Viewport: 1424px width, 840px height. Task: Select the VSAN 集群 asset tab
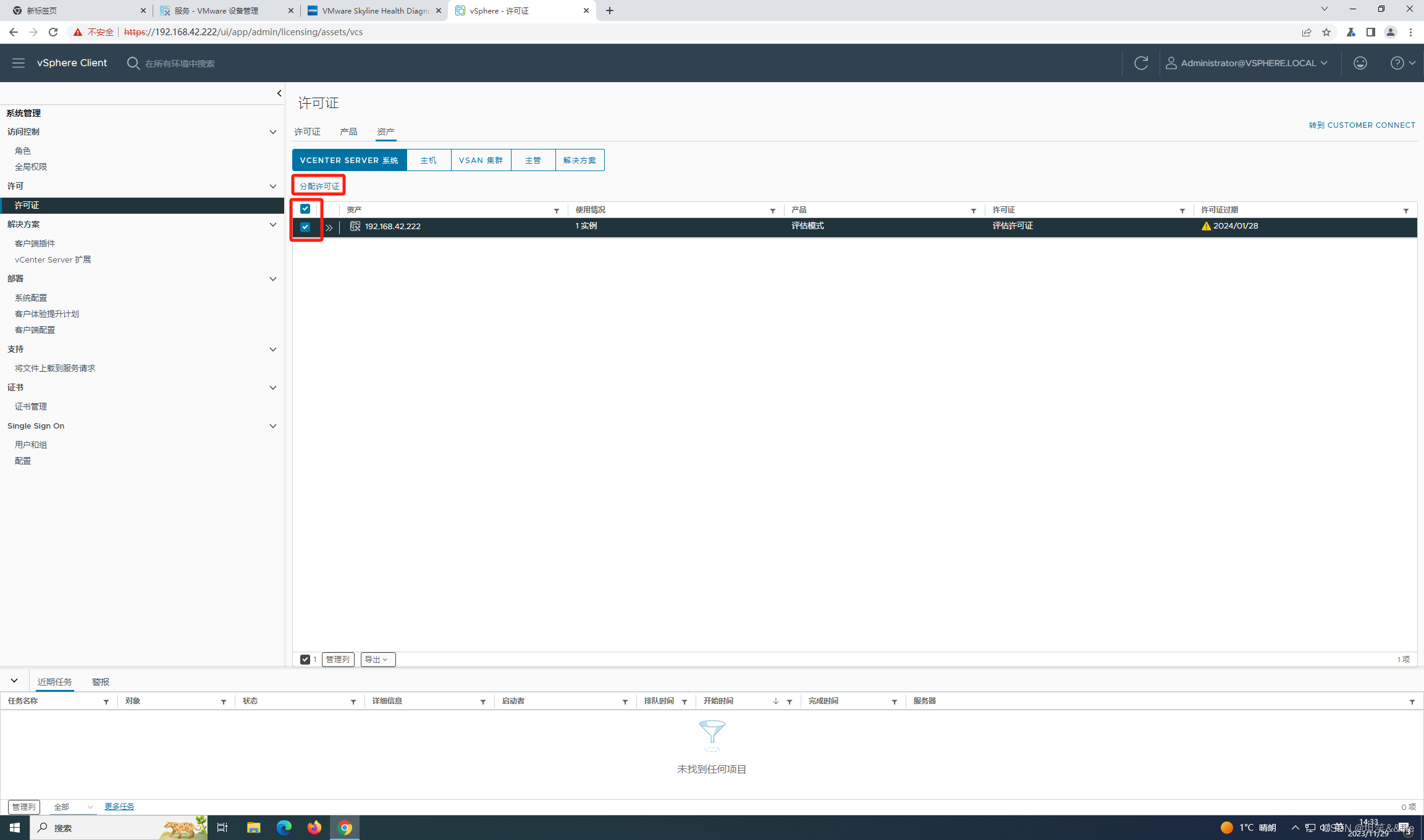(x=481, y=160)
